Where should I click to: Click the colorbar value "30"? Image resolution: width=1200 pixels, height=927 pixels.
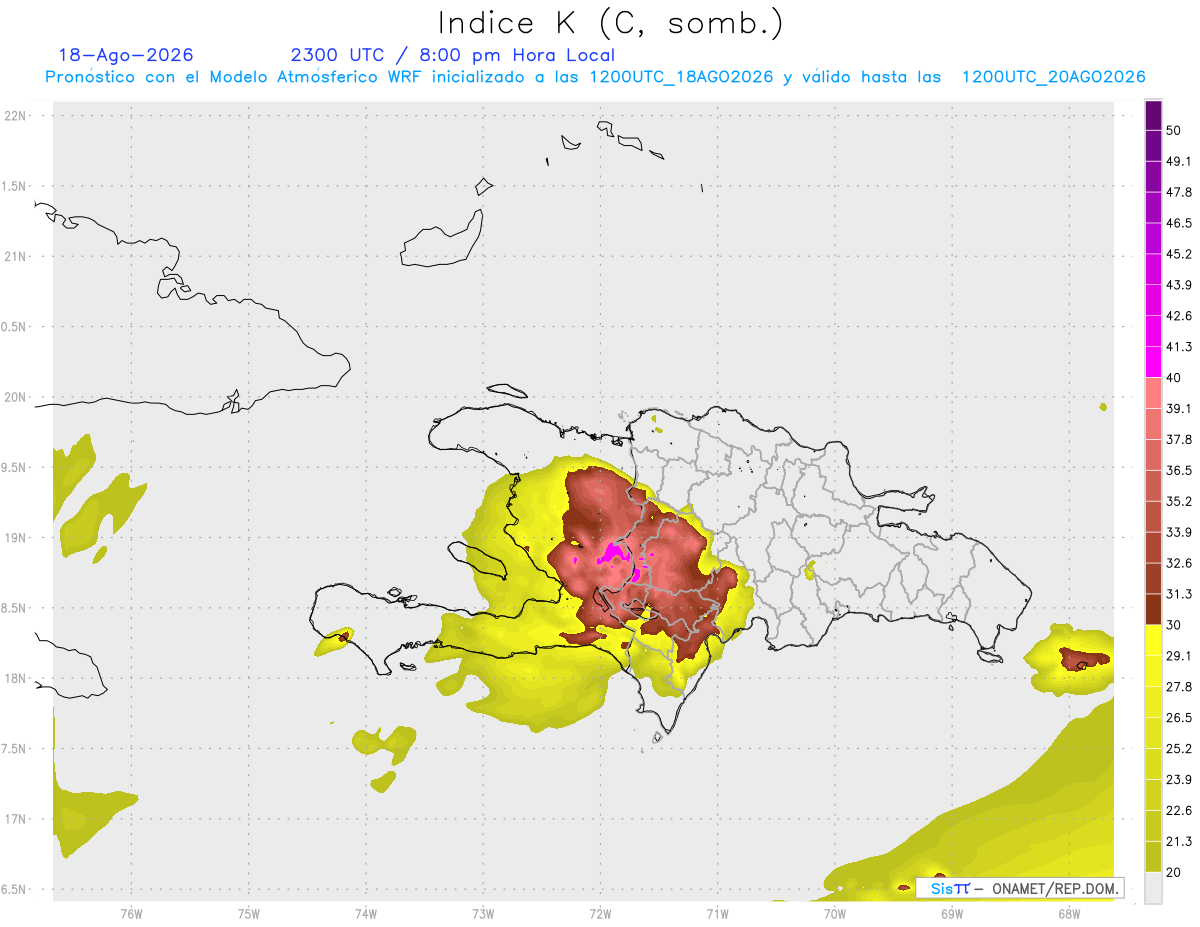tap(1174, 625)
